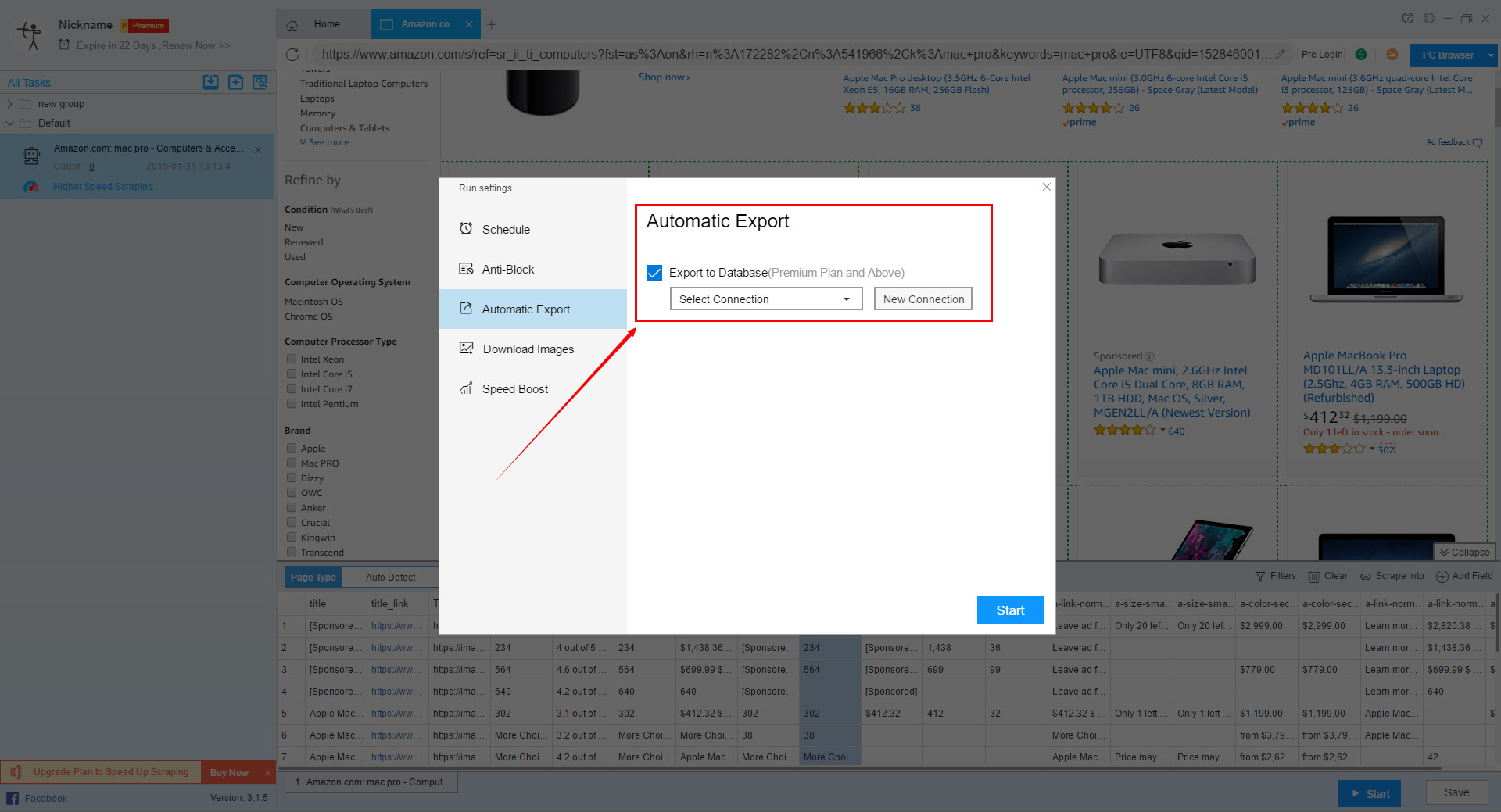Image resolution: width=1501 pixels, height=812 pixels.
Task: Switch to the Auto Detect tab
Action: [389, 576]
